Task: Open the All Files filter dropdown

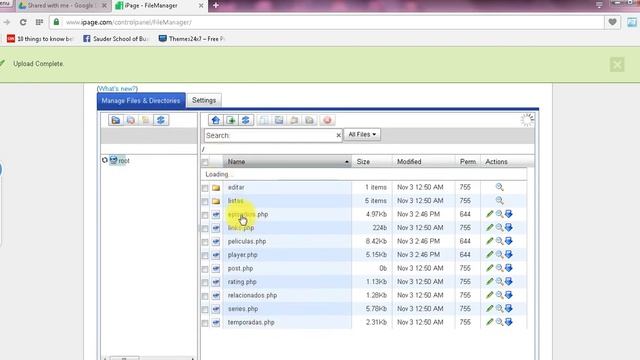Action: pos(362,134)
